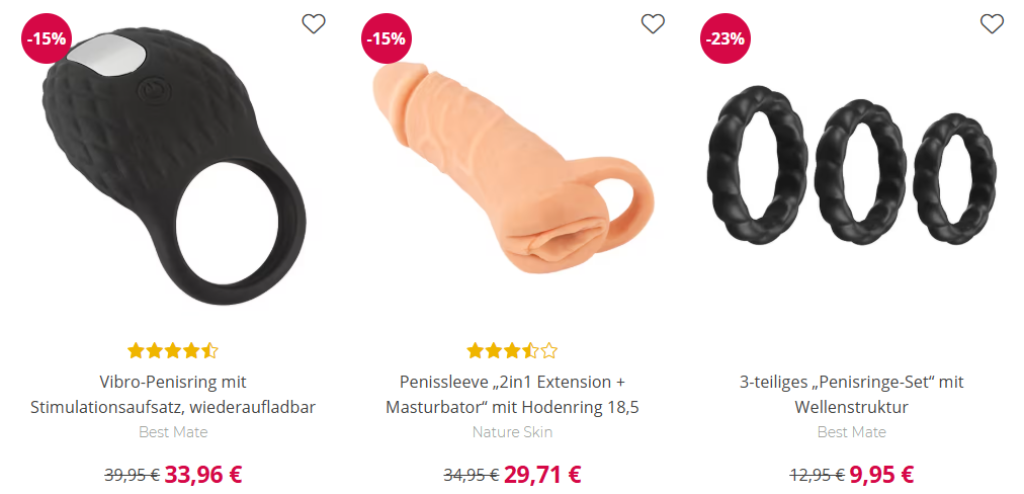The height and width of the screenshot is (494, 1024).
Task: Open the three-and-a-half star rating under the Penissleeve
Action: click(512, 351)
